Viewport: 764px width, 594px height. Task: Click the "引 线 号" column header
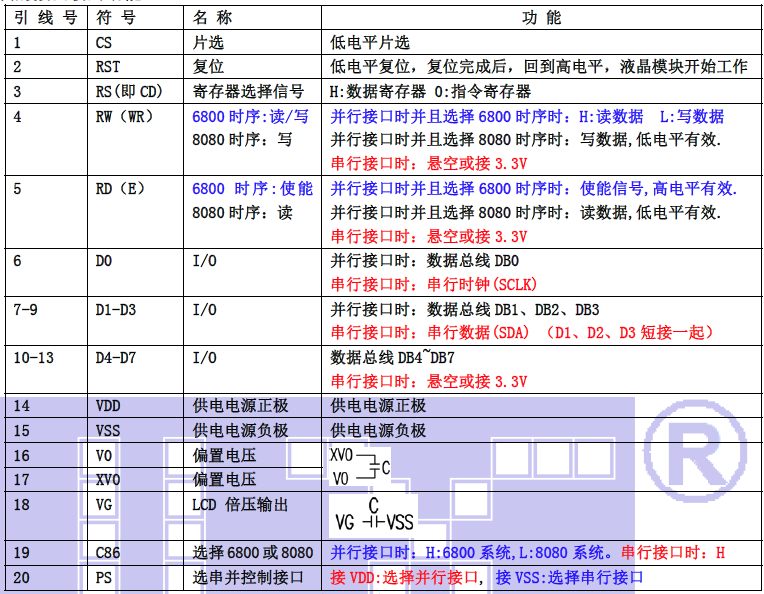[x=45, y=19]
